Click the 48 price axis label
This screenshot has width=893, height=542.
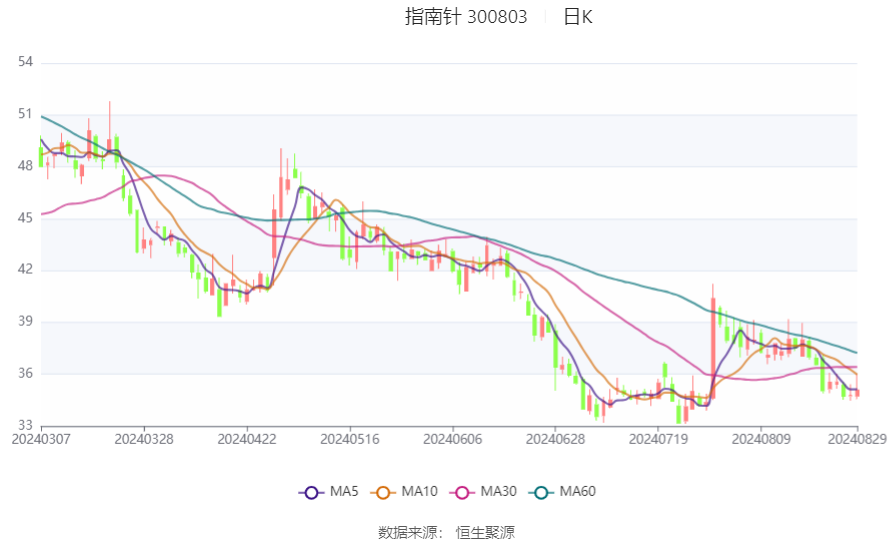click(x=25, y=166)
